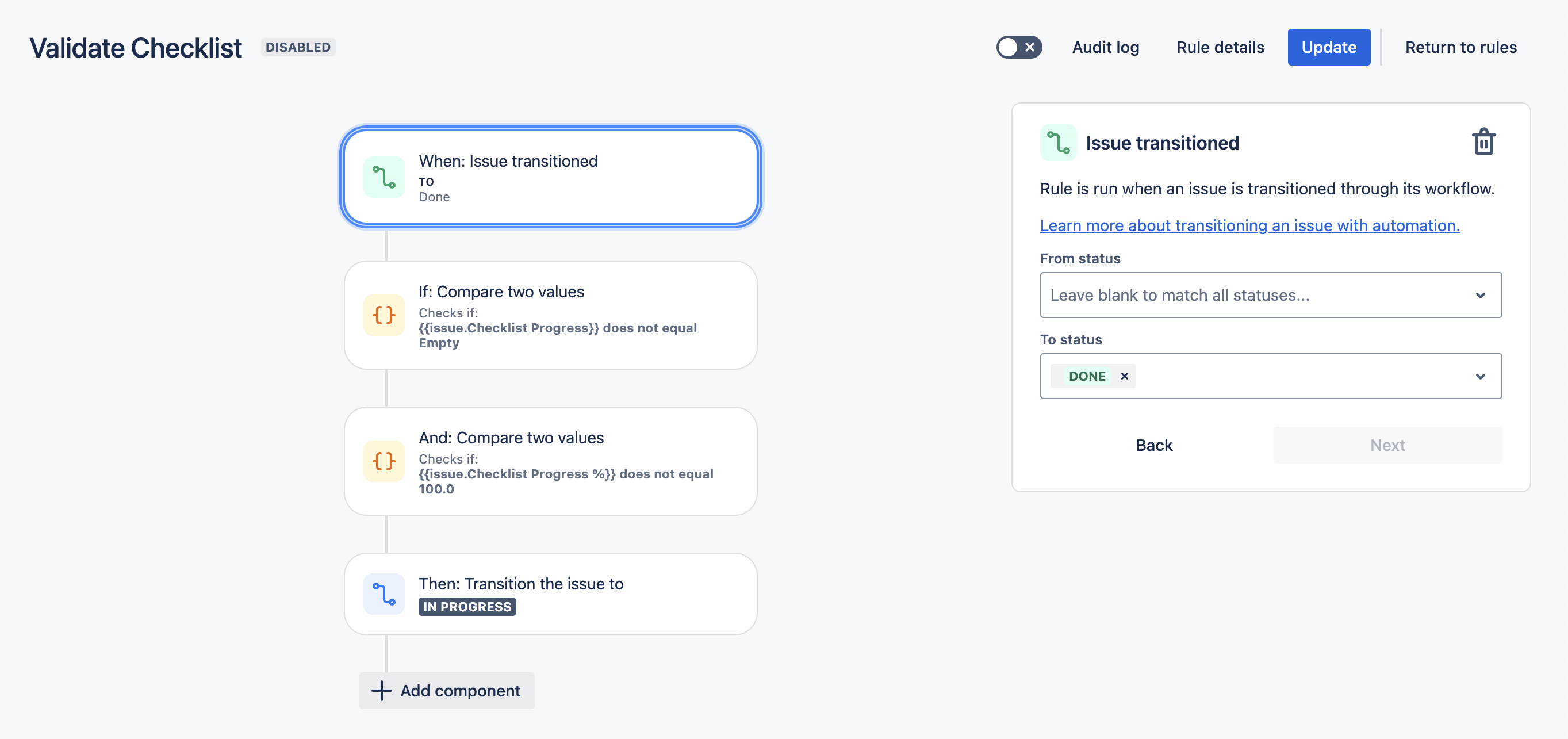Open the learn more about transitioning link
The image size is (1568, 739).
click(x=1249, y=225)
